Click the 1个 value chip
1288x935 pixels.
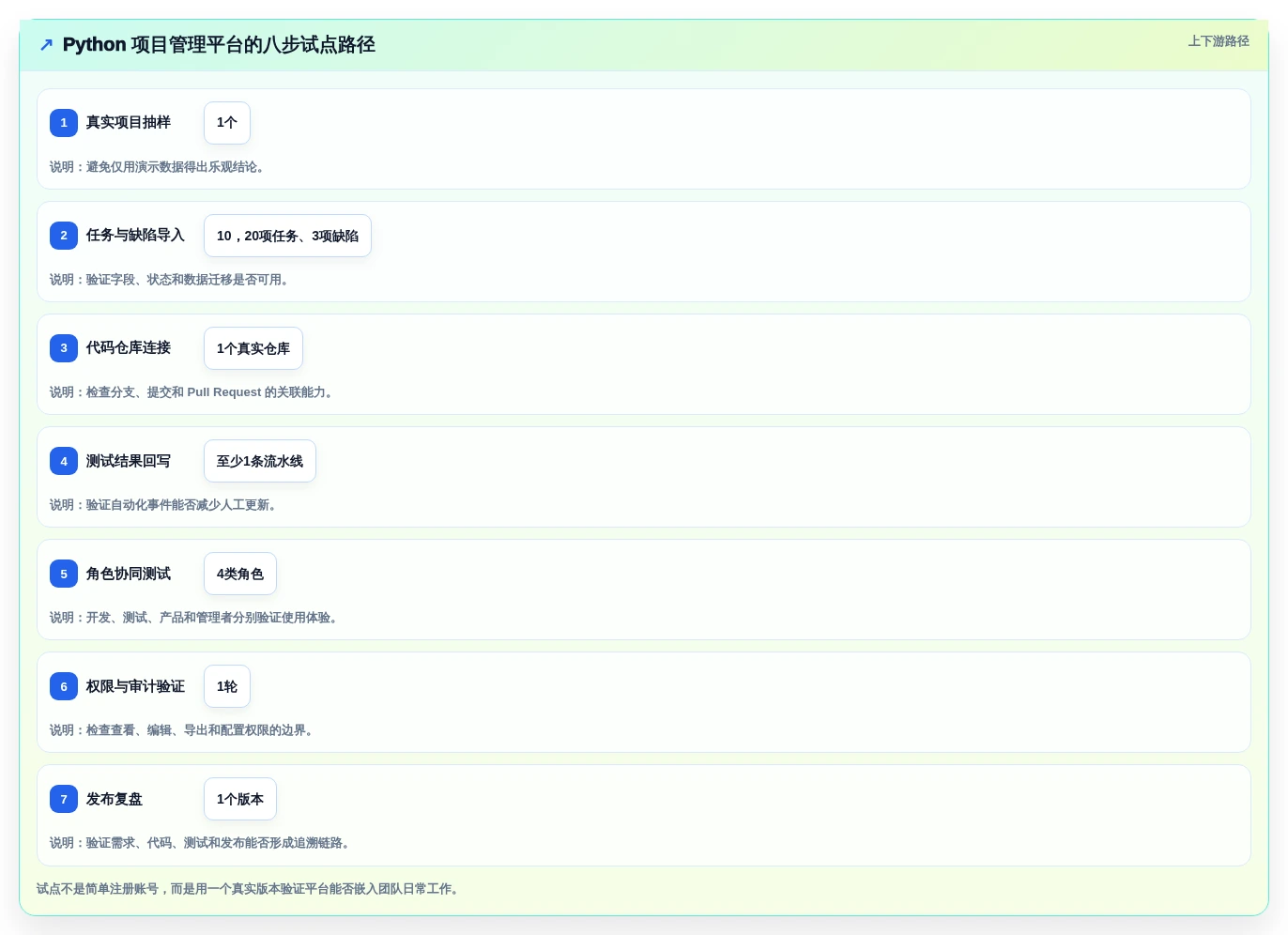(227, 123)
